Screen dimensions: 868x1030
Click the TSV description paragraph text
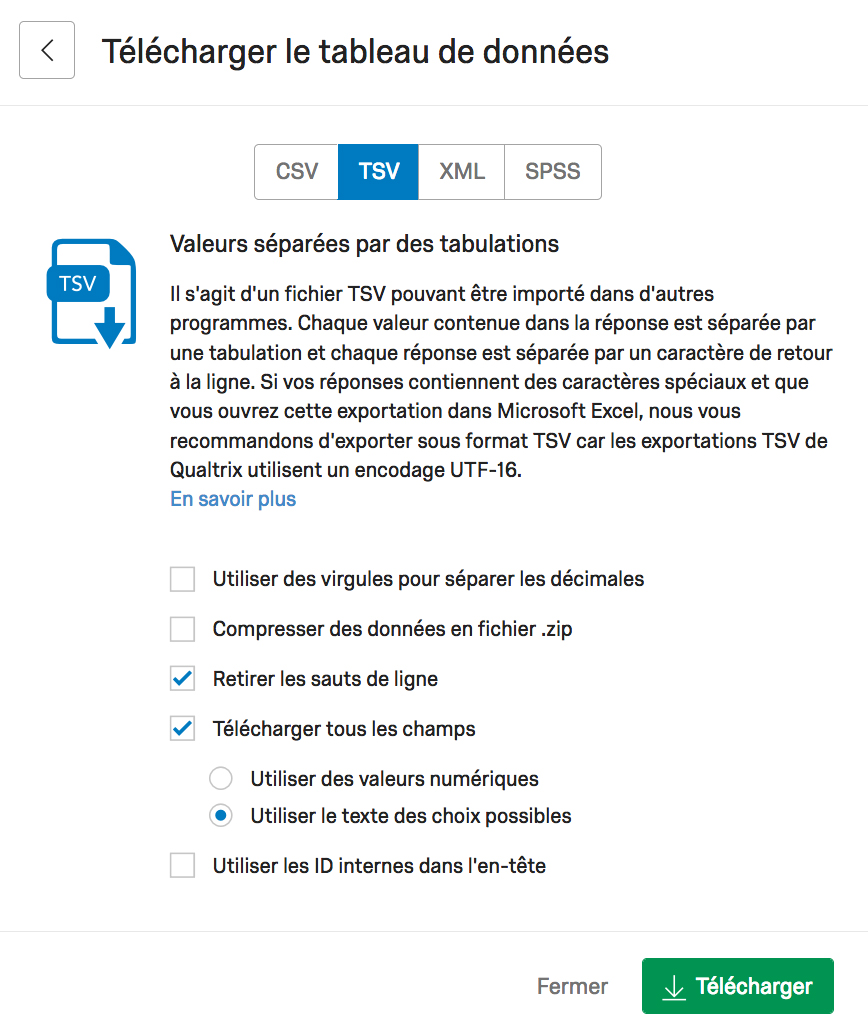[x=501, y=382]
